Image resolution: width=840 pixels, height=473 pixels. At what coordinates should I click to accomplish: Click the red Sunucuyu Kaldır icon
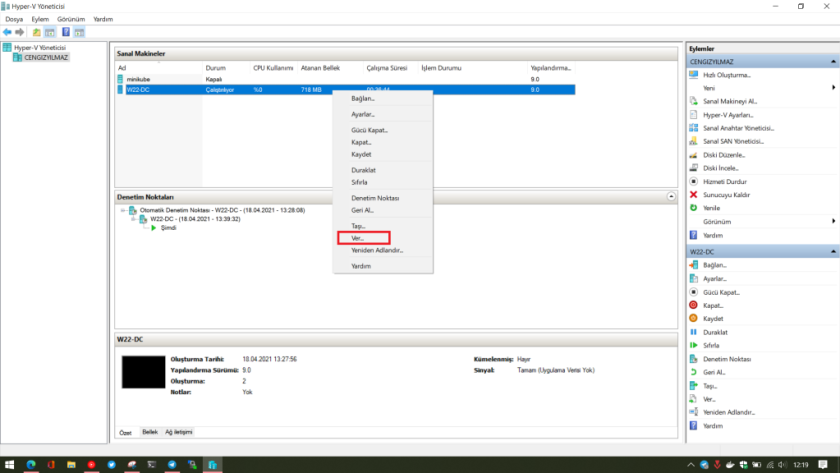point(694,194)
